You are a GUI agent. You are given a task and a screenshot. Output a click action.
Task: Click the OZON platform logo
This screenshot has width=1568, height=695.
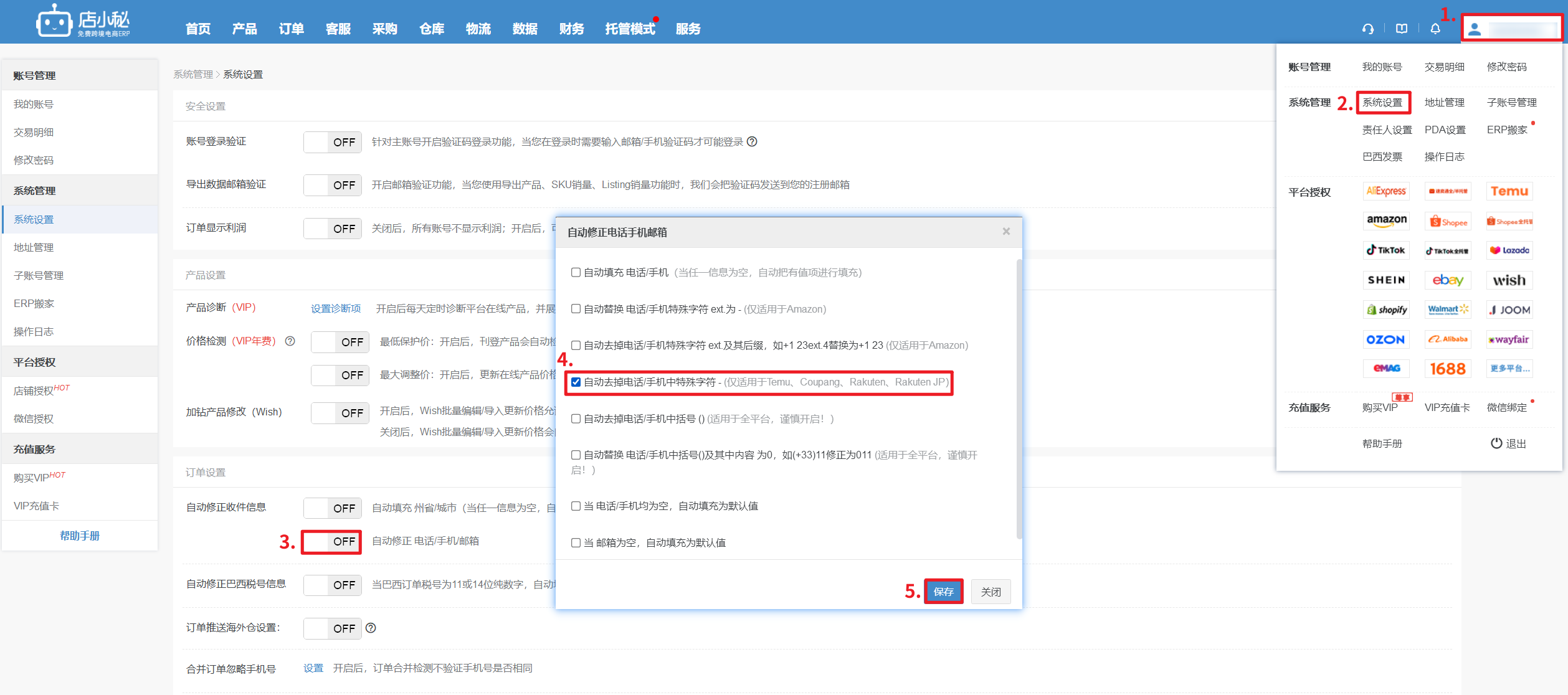coord(1386,339)
